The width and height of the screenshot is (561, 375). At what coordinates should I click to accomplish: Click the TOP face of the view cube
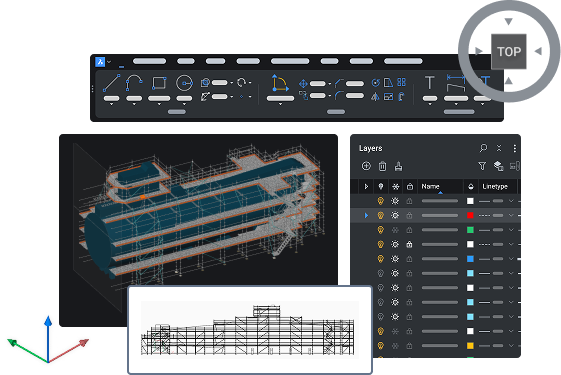pos(508,52)
